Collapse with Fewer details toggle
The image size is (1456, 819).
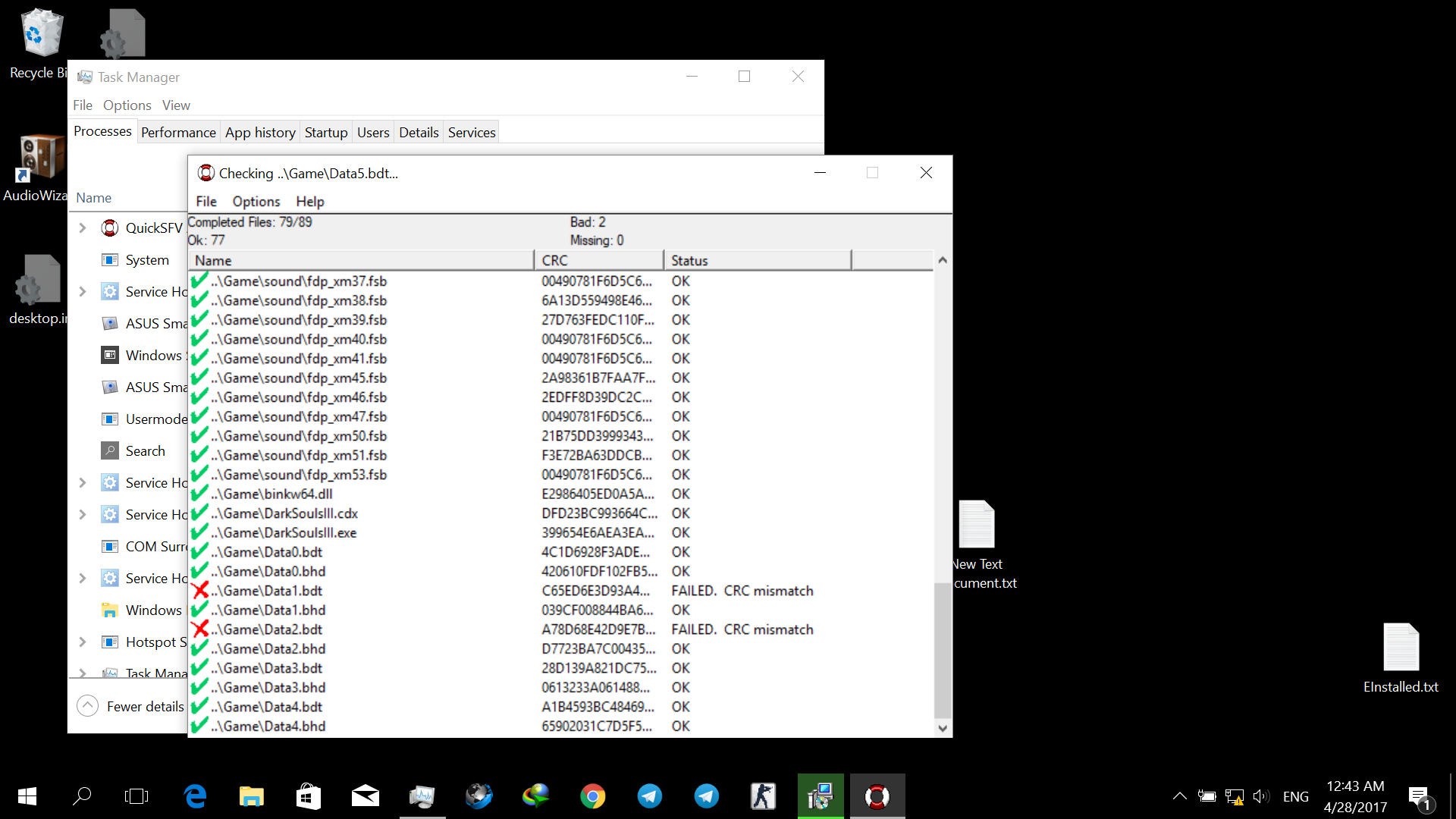[88, 706]
